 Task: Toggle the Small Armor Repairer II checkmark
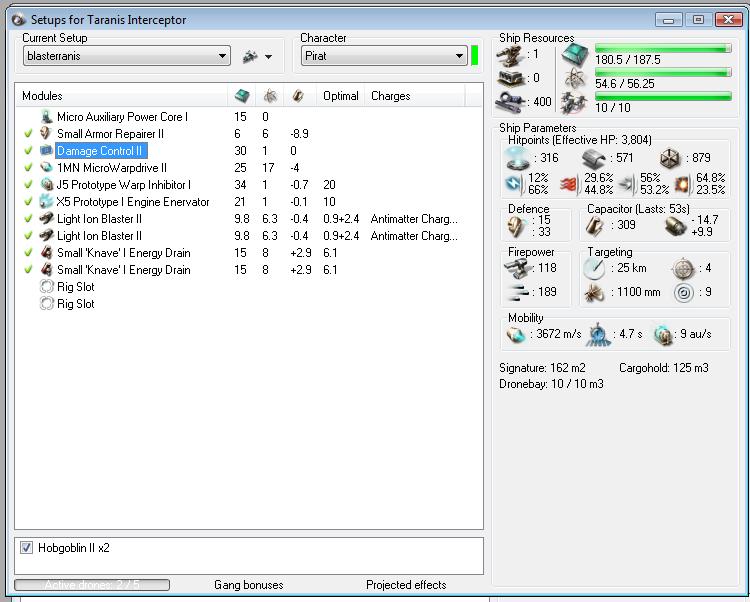point(28,133)
